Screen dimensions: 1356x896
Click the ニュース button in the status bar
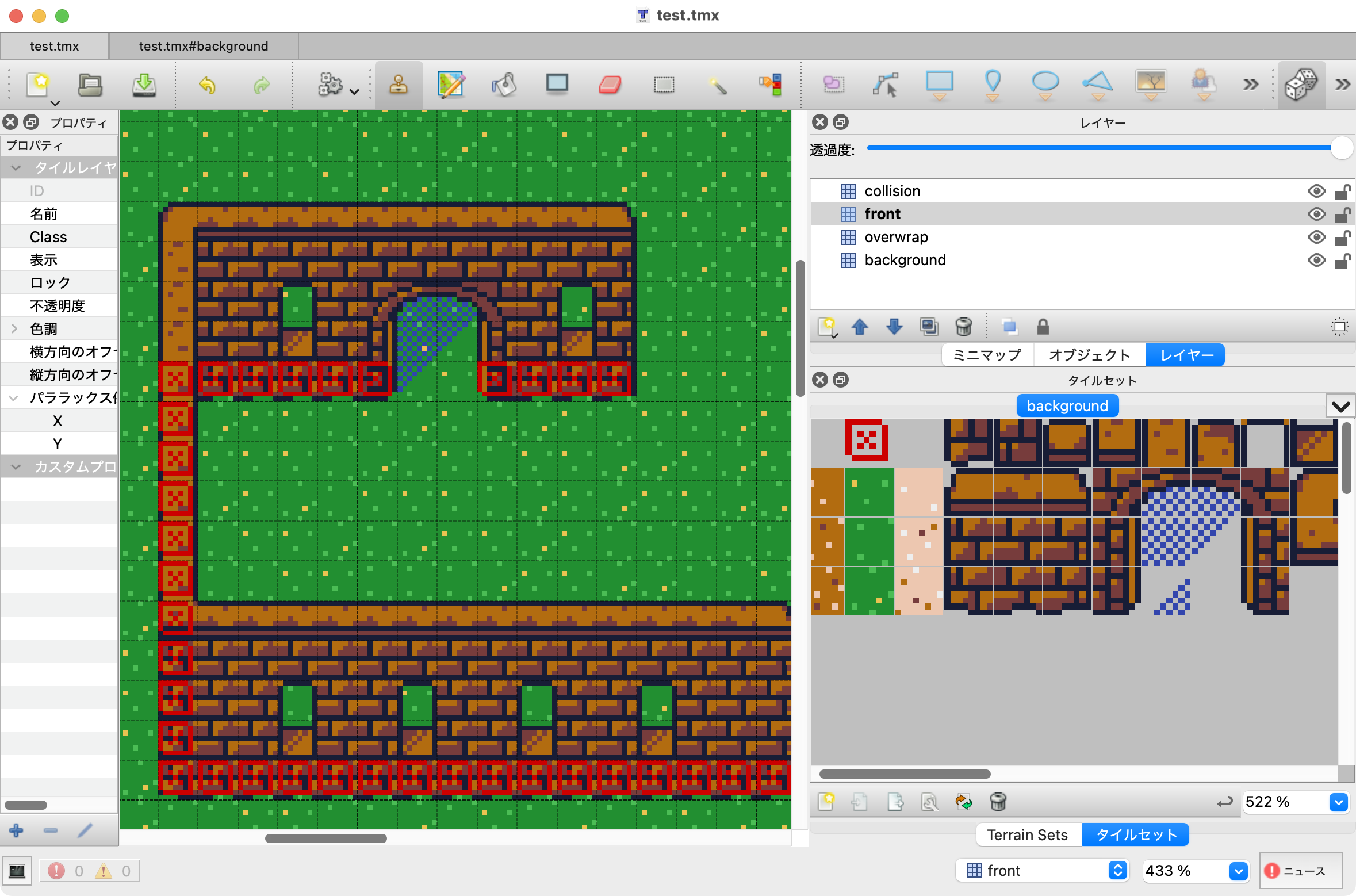(x=1301, y=871)
